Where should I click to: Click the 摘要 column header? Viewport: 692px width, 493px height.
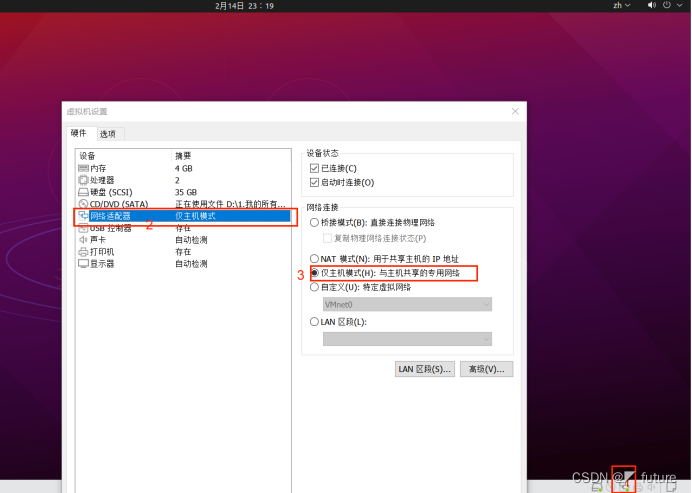[231, 156]
